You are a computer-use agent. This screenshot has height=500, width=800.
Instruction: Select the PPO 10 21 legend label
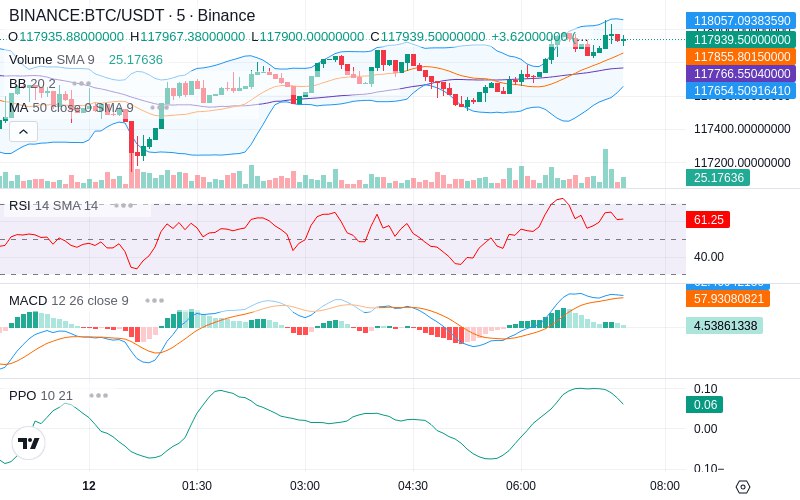pyautogui.click(x=41, y=395)
